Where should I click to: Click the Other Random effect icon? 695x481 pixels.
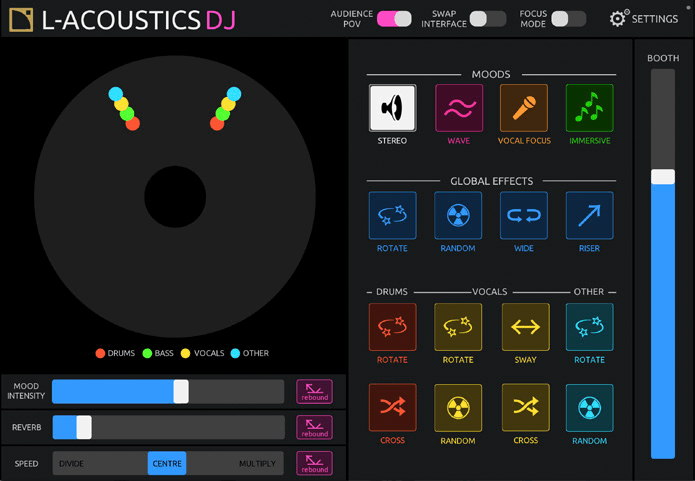tap(589, 408)
